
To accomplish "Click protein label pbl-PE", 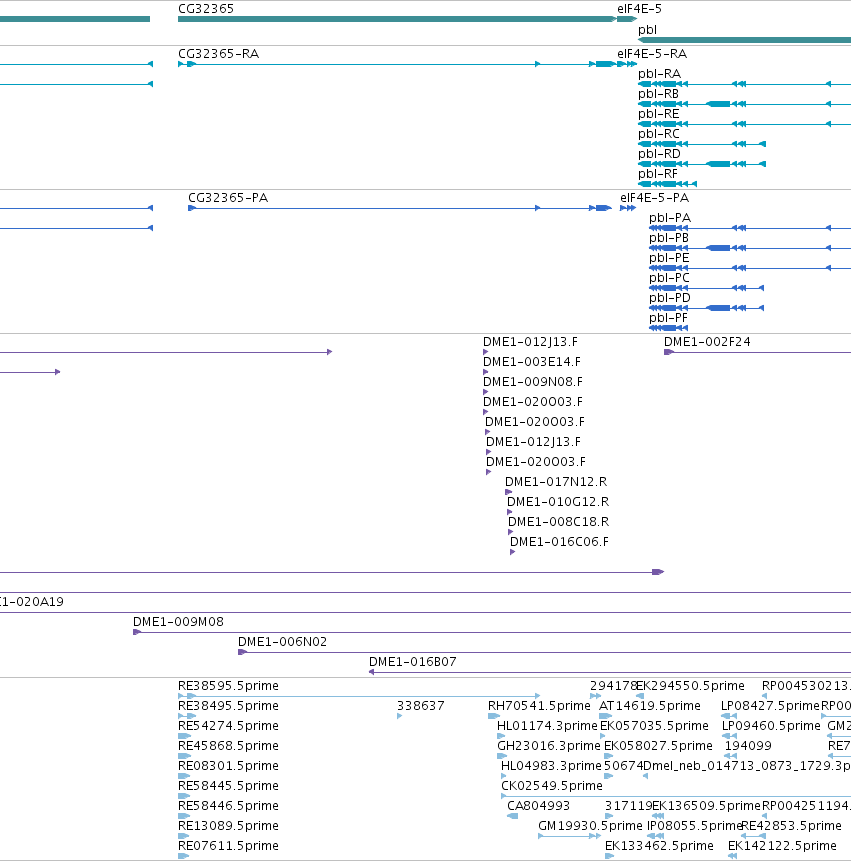I will (x=669, y=258).
